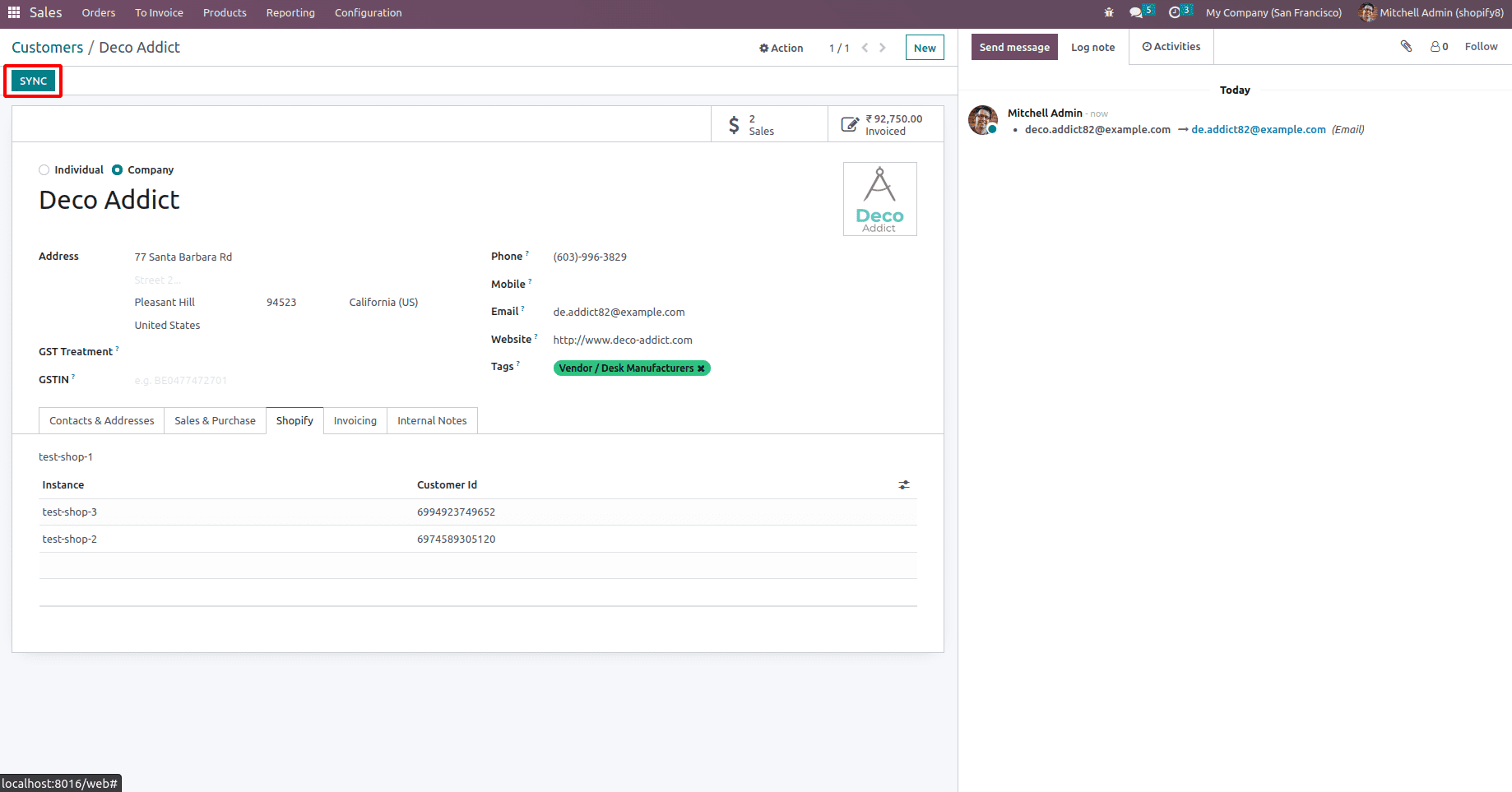Select the Shopify tab
This screenshot has height=792, width=1512.
(295, 420)
